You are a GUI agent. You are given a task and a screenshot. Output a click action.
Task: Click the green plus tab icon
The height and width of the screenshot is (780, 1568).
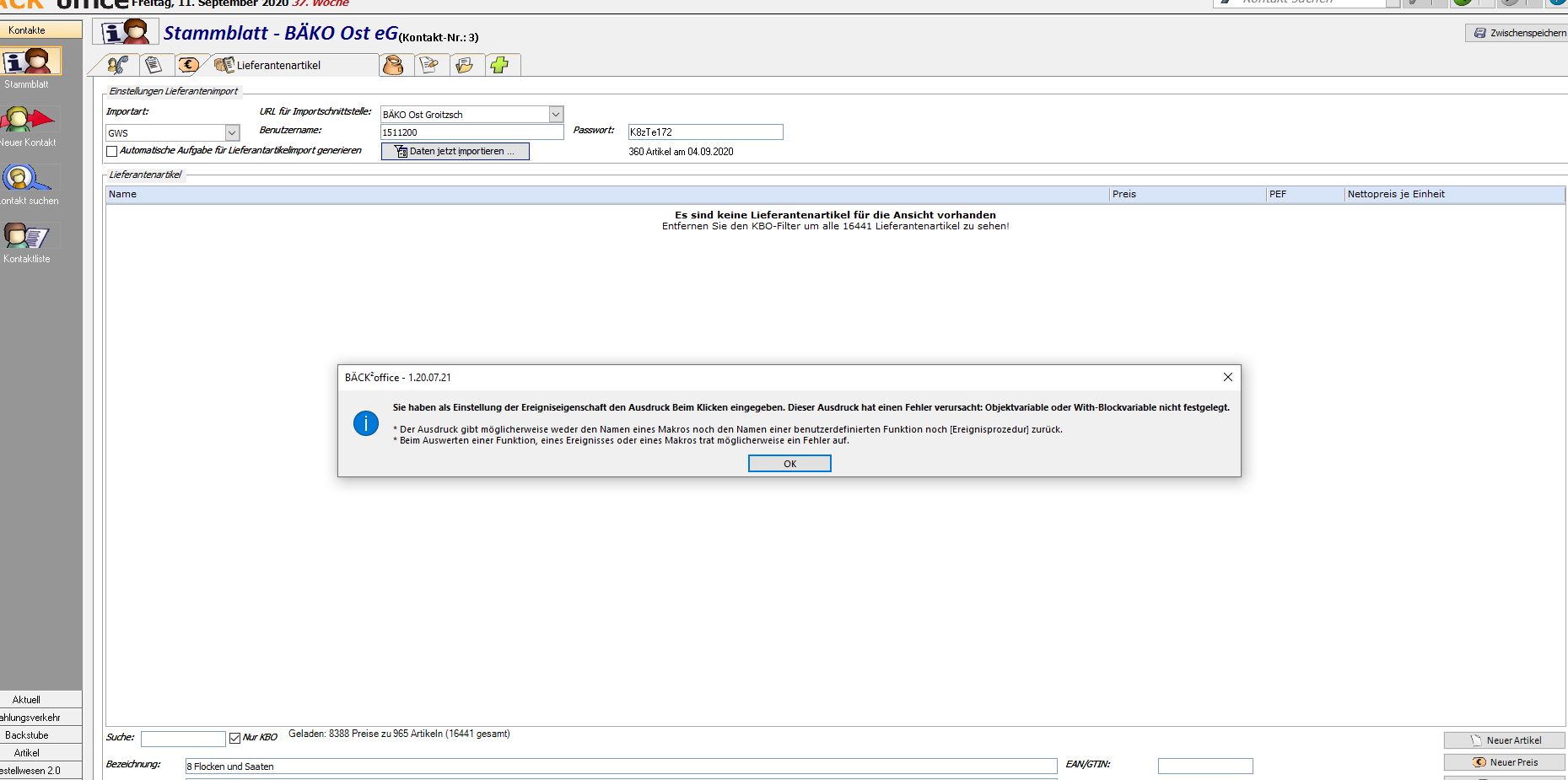point(500,65)
